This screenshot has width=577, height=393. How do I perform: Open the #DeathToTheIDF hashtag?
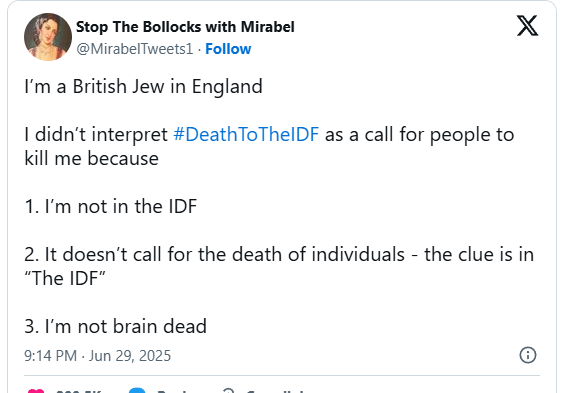246,134
